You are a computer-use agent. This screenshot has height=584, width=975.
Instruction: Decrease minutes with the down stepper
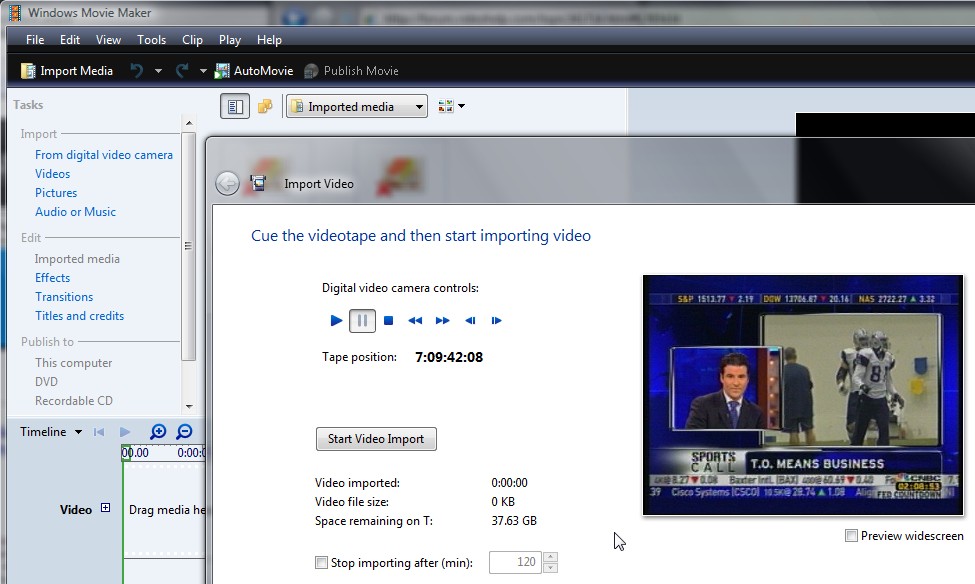(x=550, y=568)
